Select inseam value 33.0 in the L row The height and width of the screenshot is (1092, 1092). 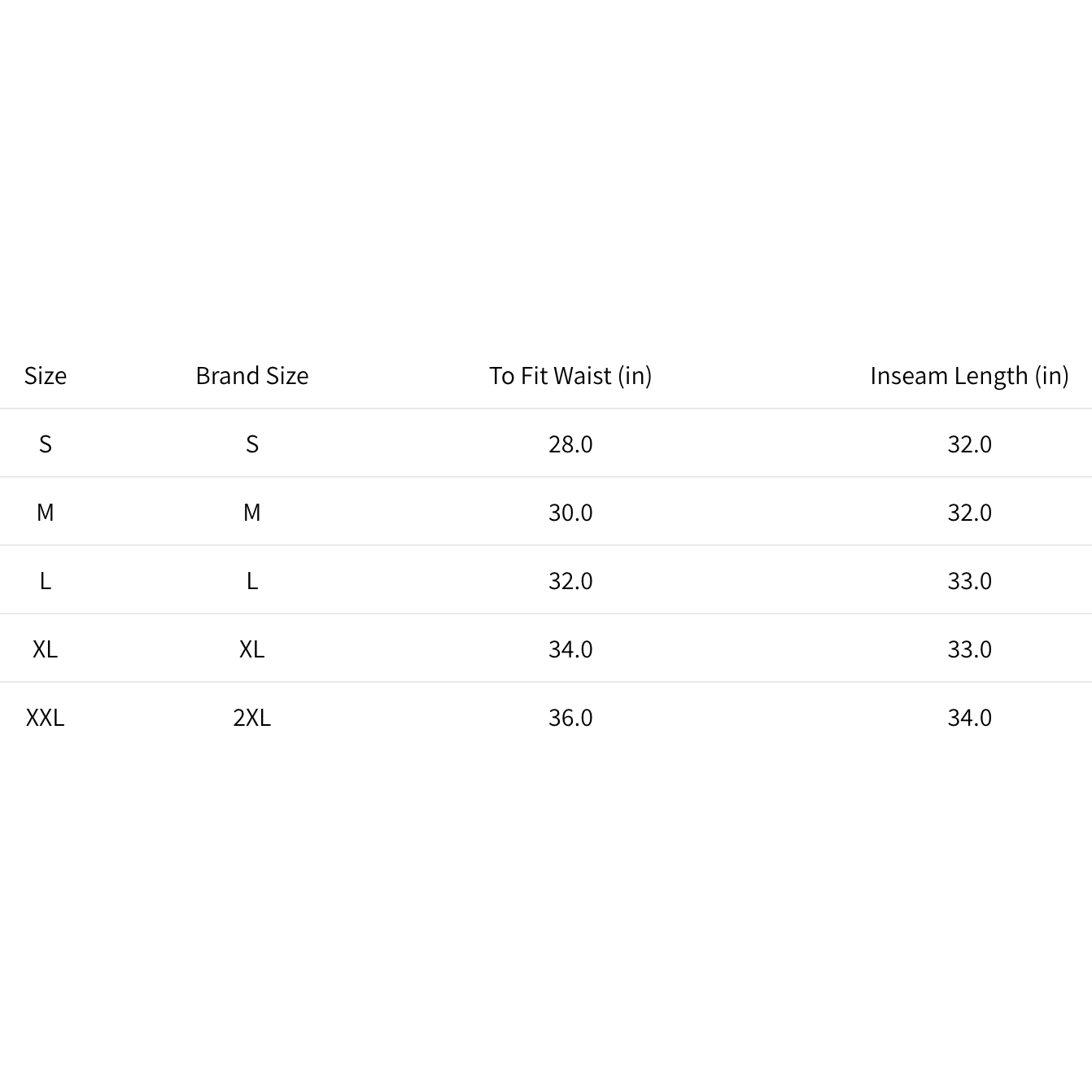click(969, 581)
